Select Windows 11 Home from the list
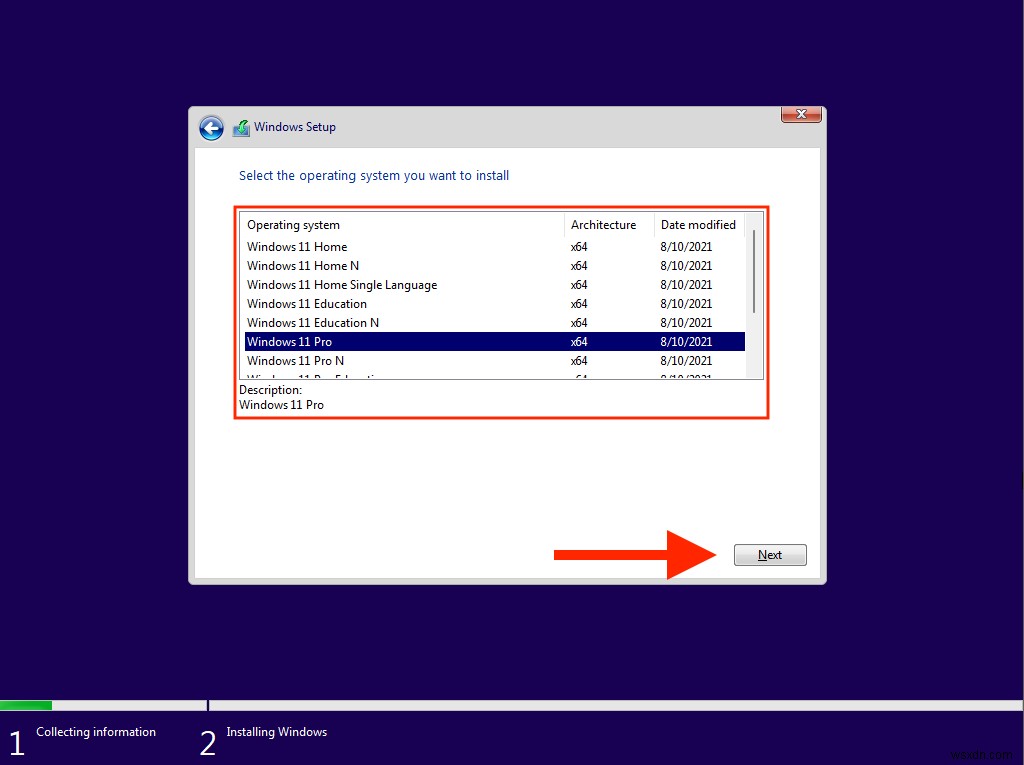The height and width of the screenshot is (765, 1024). point(297,246)
